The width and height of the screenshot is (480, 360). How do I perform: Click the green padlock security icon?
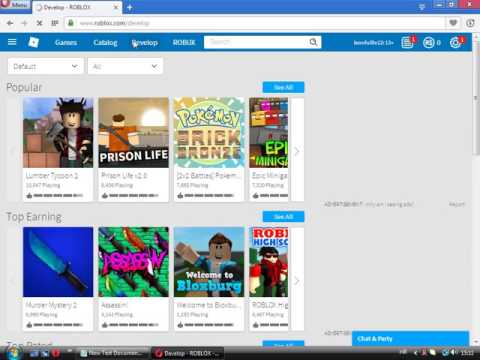[71, 23]
